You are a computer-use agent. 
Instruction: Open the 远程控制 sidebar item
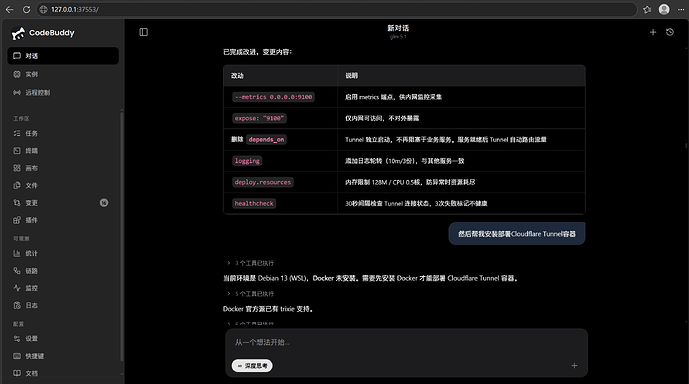tap(63, 93)
